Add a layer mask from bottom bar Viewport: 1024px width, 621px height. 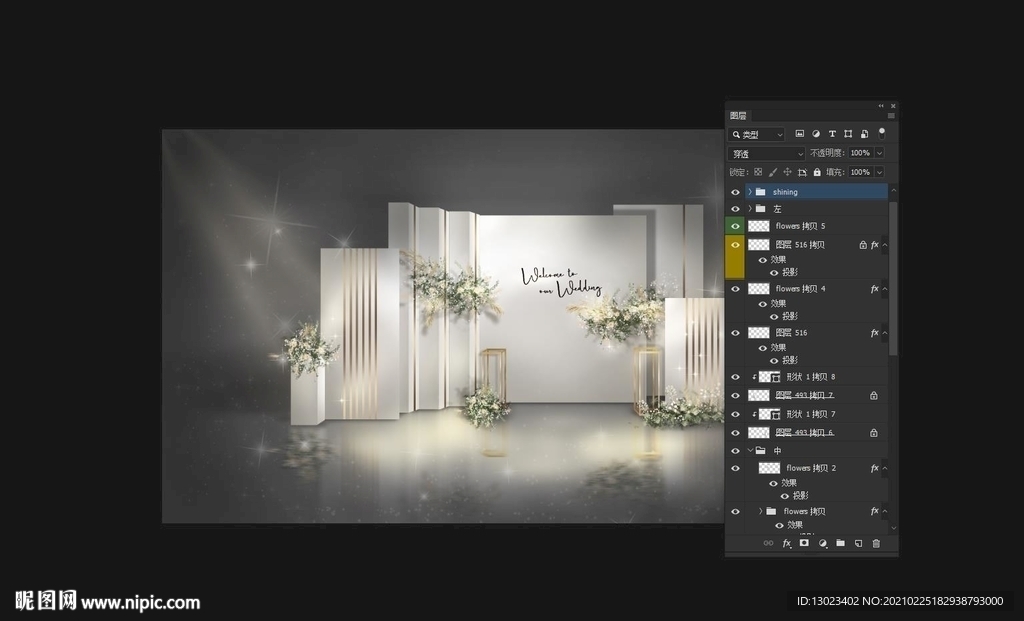point(804,543)
